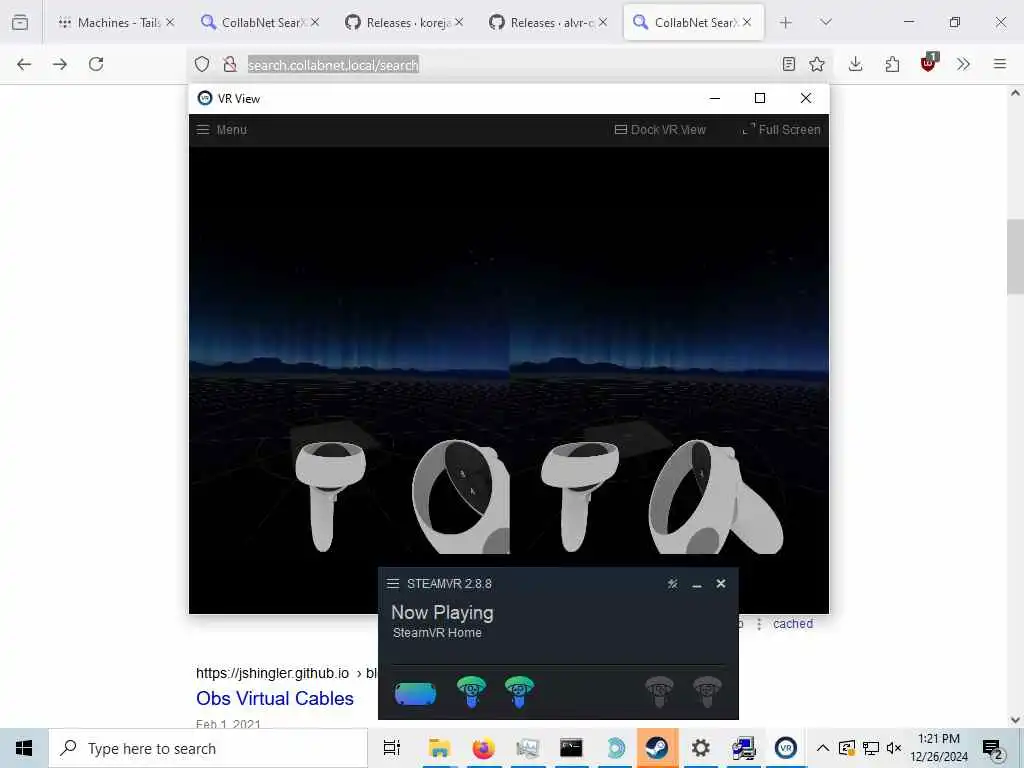1024x768 pixels.
Task: Click the SteamVR headset status icon
Action: pyautogui.click(x=415, y=694)
